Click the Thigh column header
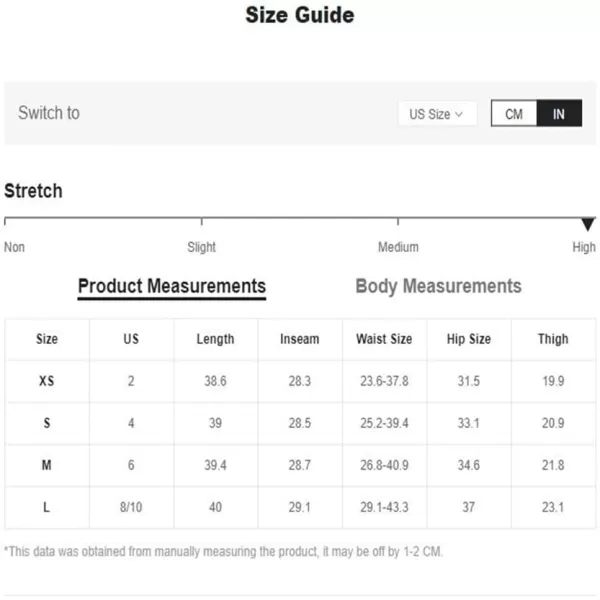Image resolution: width=600 pixels, height=600 pixels. [x=553, y=339]
